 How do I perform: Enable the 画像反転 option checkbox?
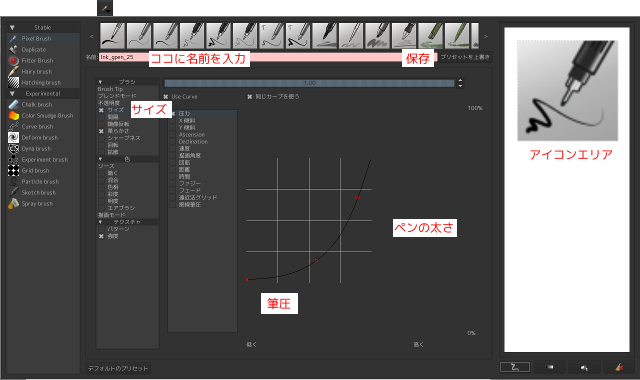[x=101, y=124]
